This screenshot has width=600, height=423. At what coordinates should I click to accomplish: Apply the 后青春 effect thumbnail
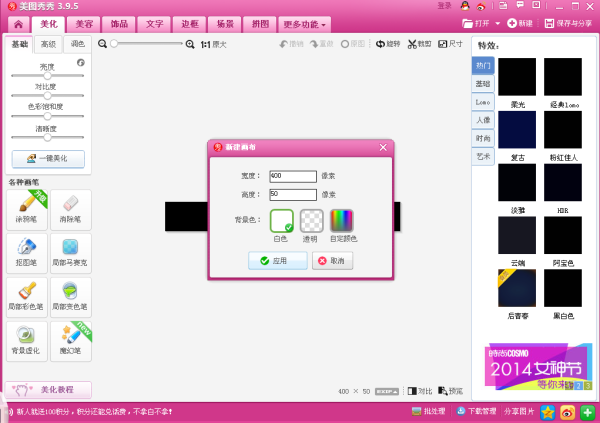(517, 288)
